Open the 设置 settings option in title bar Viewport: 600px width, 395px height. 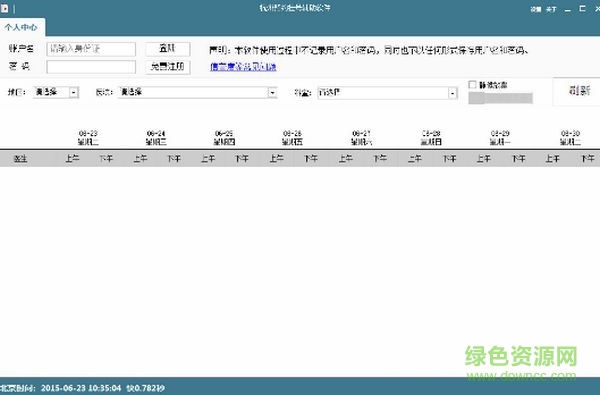(536, 9)
